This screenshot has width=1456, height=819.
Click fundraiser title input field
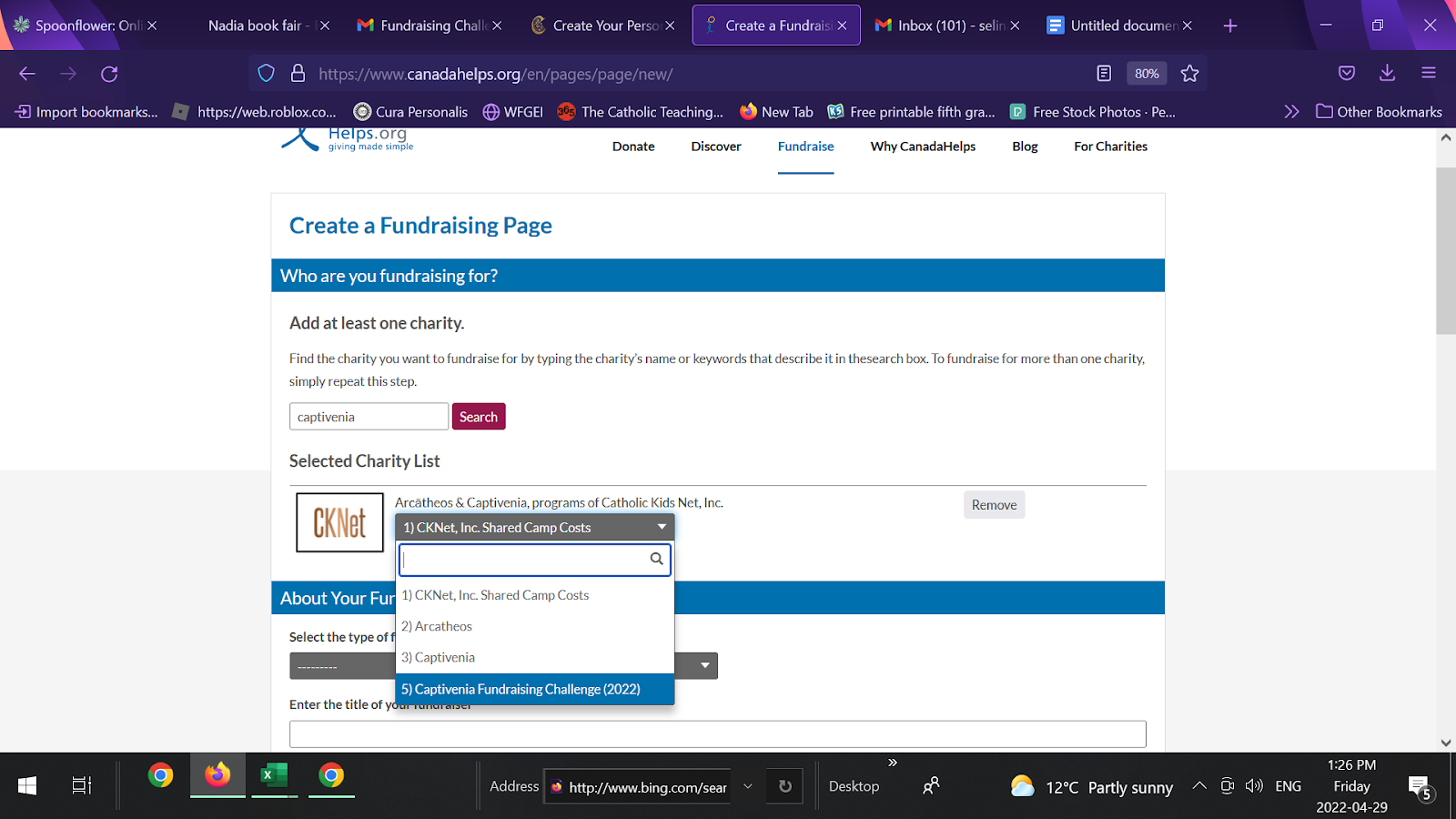(717, 734)
